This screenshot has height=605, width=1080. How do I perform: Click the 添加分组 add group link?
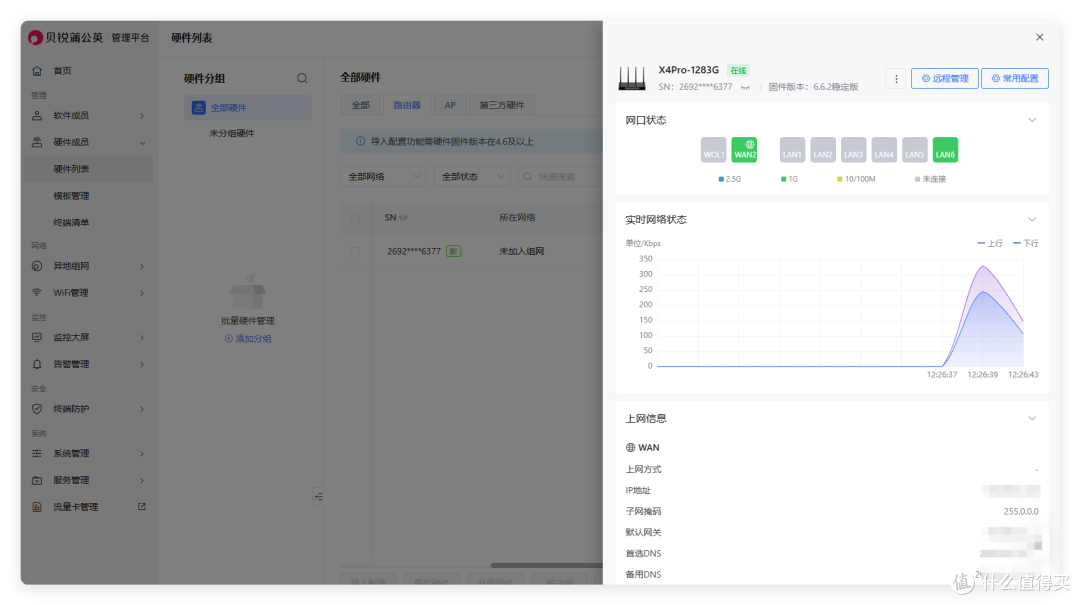tap(248, 339)
